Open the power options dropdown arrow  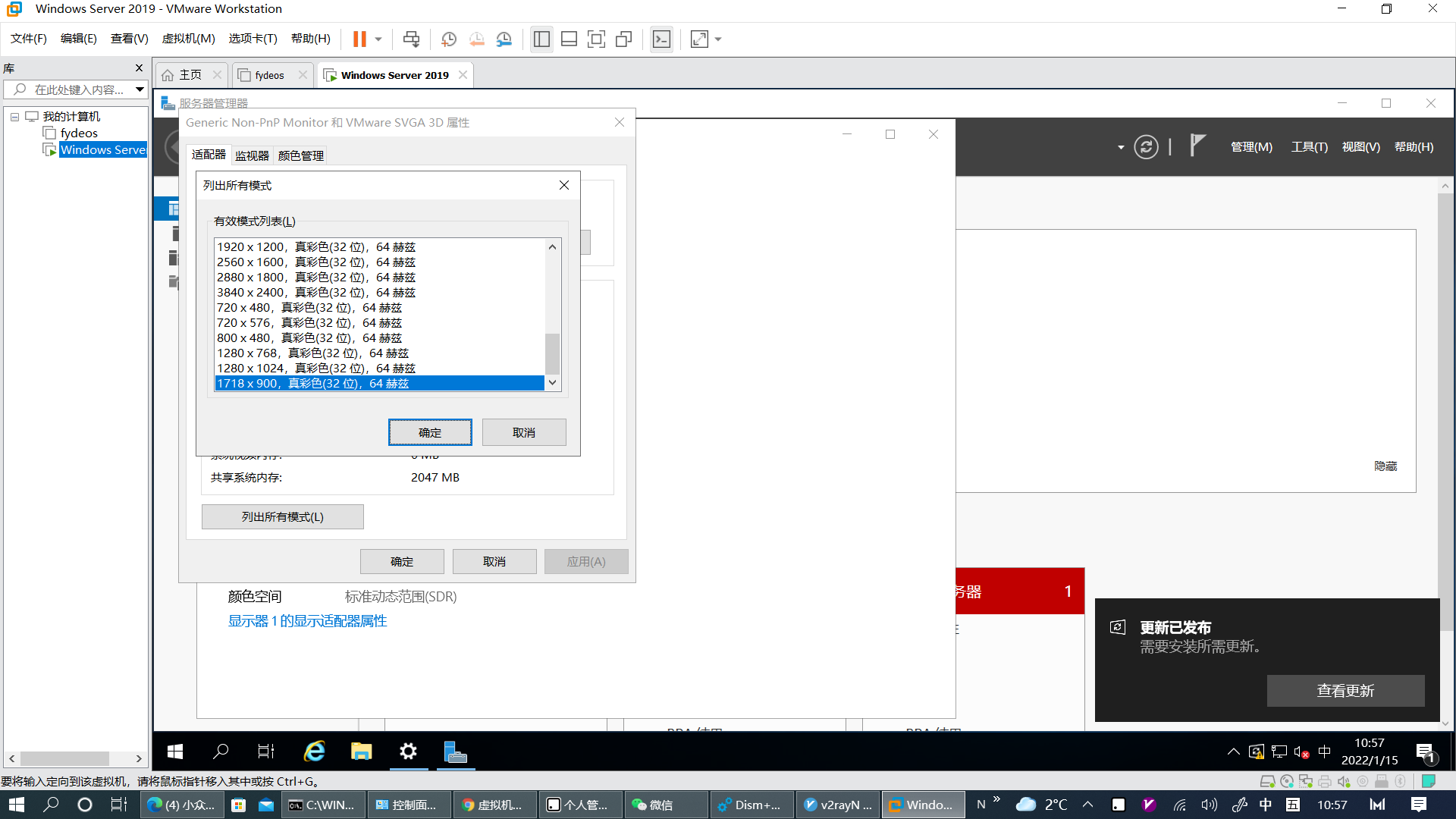tap(378, 39)
